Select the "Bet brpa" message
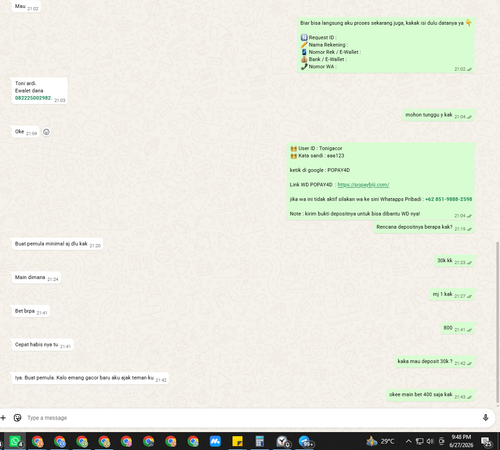The image size is (500, 450). (x=30, y=311)
